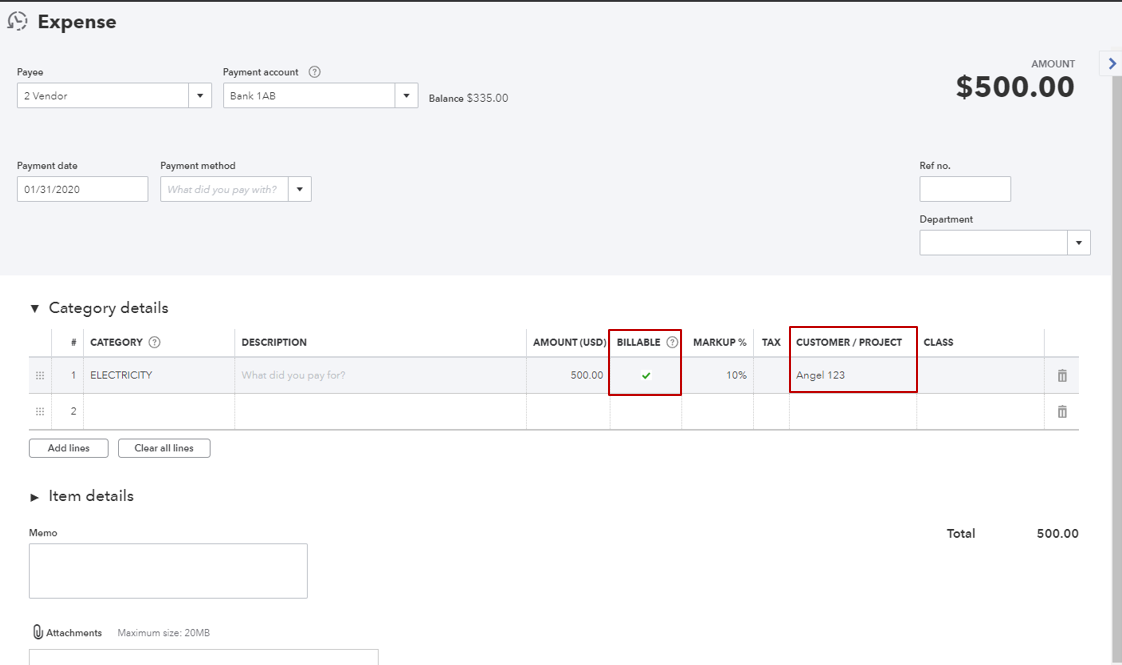
Task: Click the help icon next to Billable
Action: click(x=671, y=342)
